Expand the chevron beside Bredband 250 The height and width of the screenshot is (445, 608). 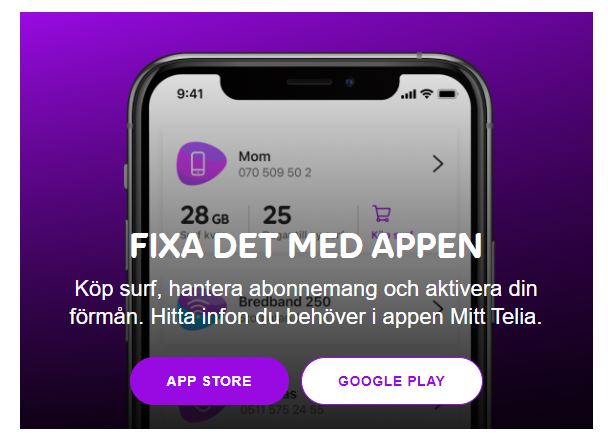pyautogui.click(x=438, y=308)
